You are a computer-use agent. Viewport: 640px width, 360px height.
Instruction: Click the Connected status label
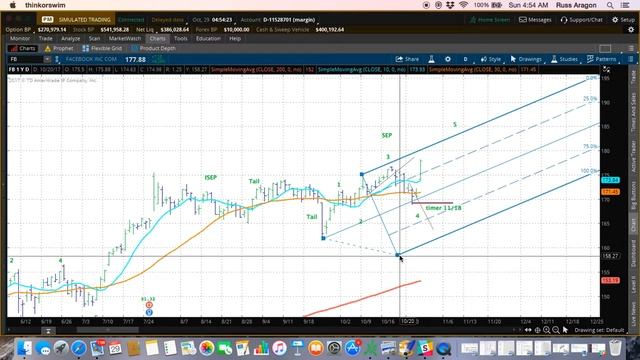[131, 20]
